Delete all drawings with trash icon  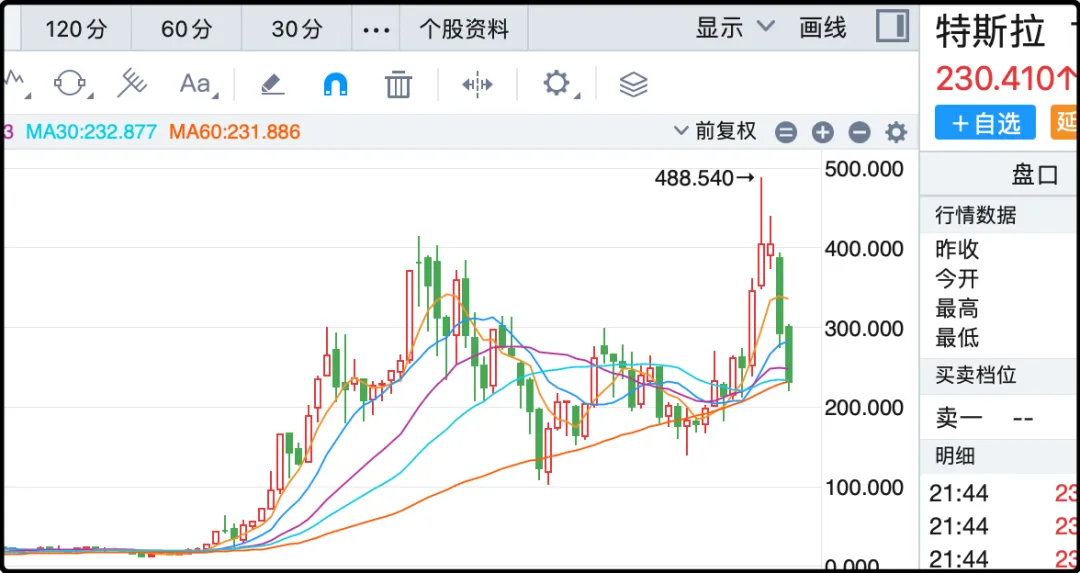point(398,84)
